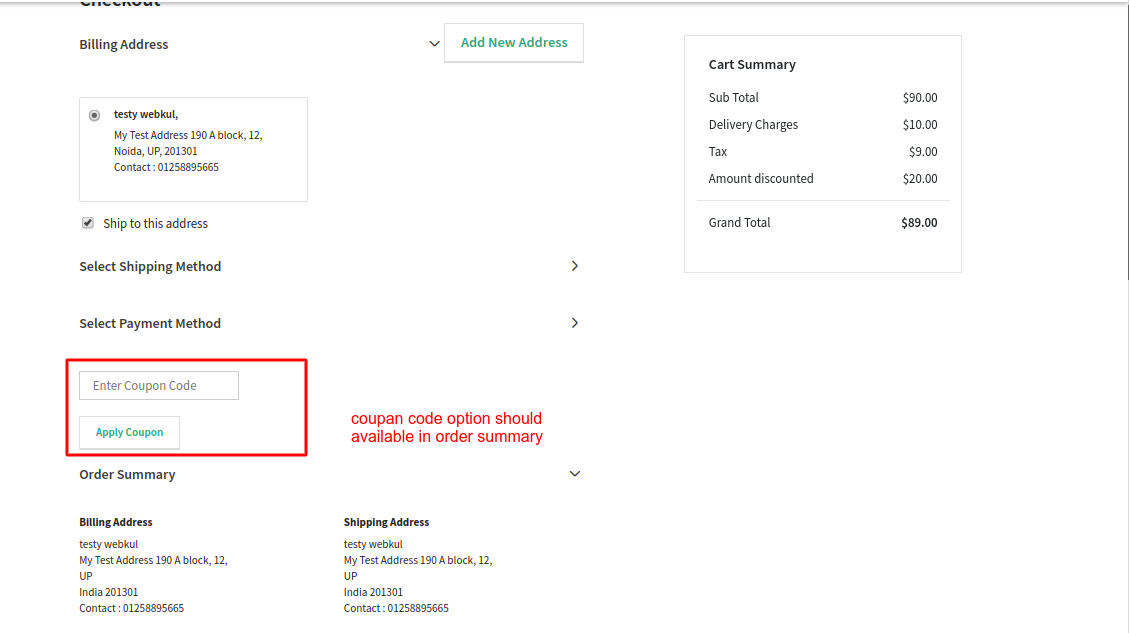Select the Delivery Charges label
Viewport: 1129px width, 633px height.
coord(753,124)
